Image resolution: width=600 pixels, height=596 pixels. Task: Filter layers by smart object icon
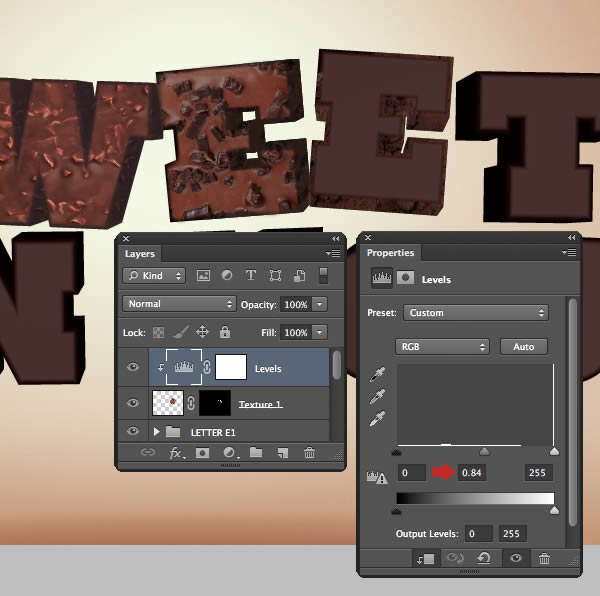point(299,275)
